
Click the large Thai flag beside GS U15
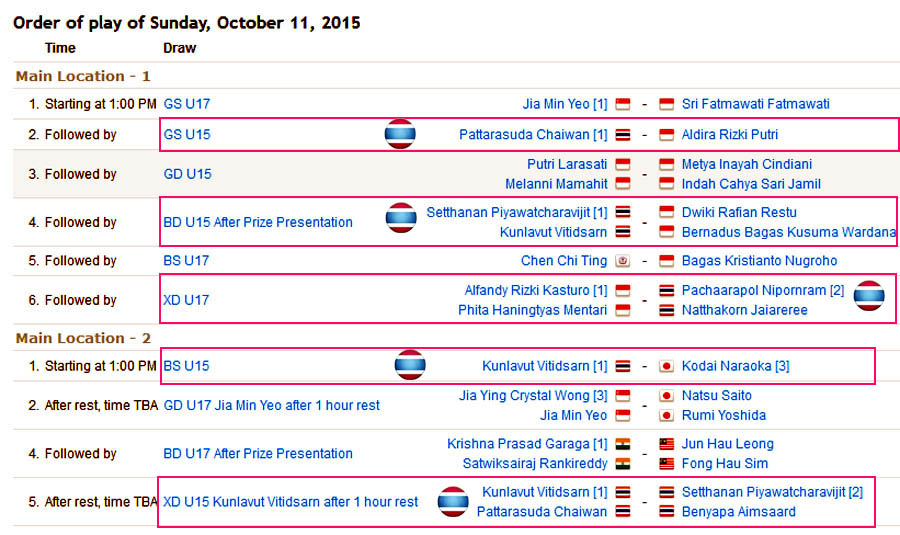click(x=400, y=134)
